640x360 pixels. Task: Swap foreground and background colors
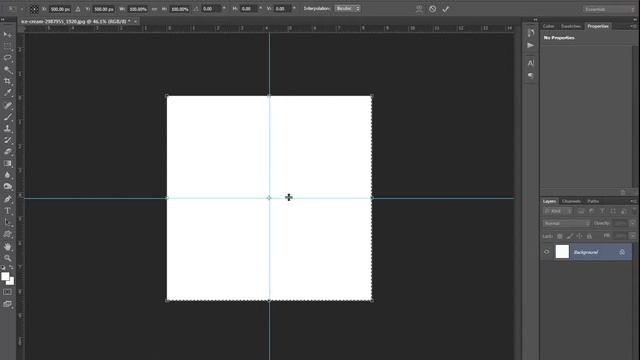(11, 268)
